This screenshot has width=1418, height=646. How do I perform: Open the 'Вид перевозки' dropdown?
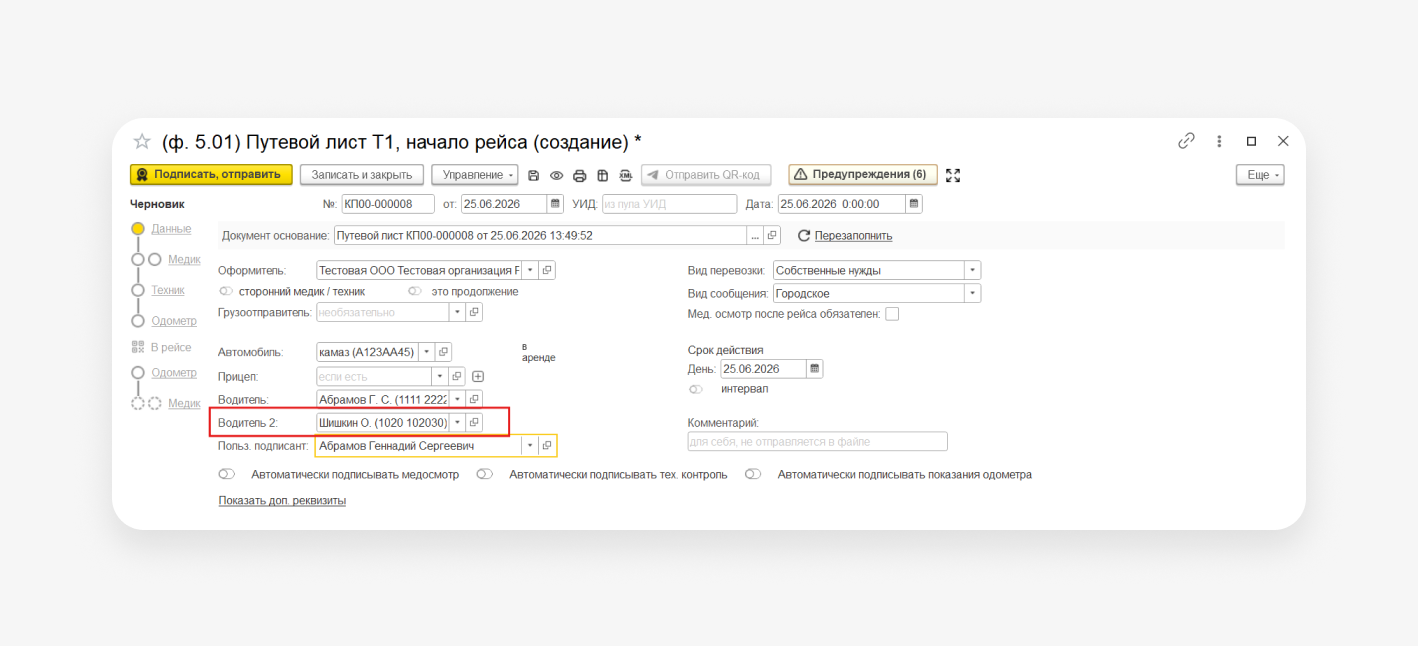pyautogui.click(x=972, y=270)
